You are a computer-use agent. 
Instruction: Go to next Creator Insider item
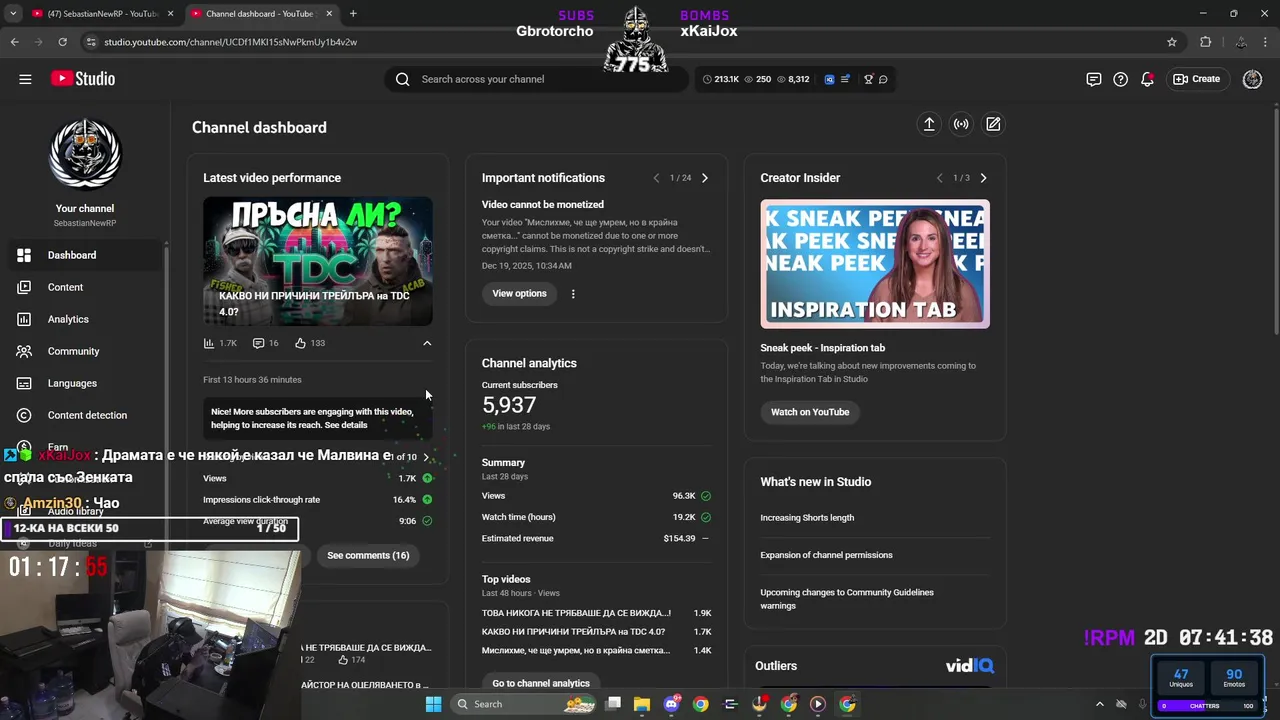tap(983, 178)
